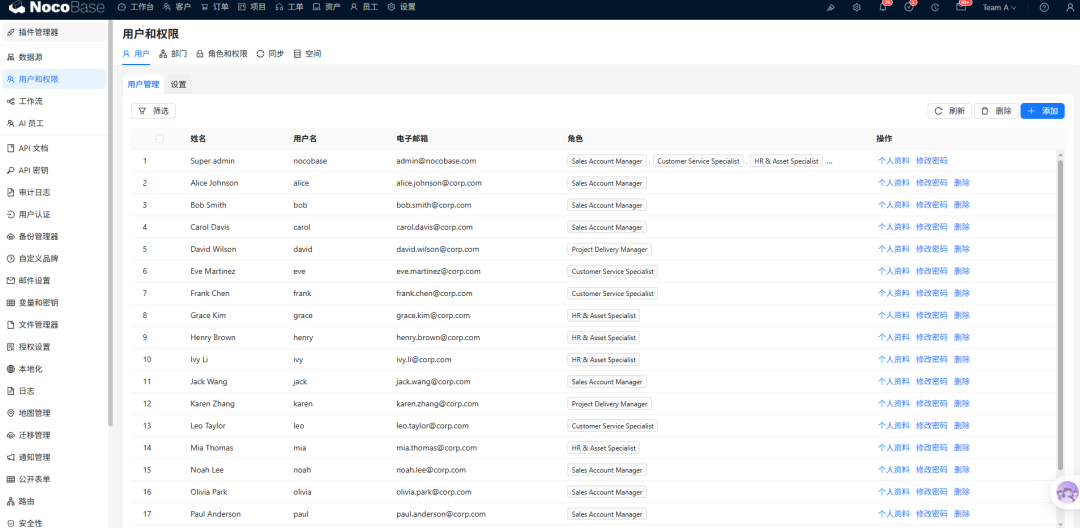Switch to the 角色和权限 tab
The width and height of the screenshot is (1080, 528).
tap(222, 54)
